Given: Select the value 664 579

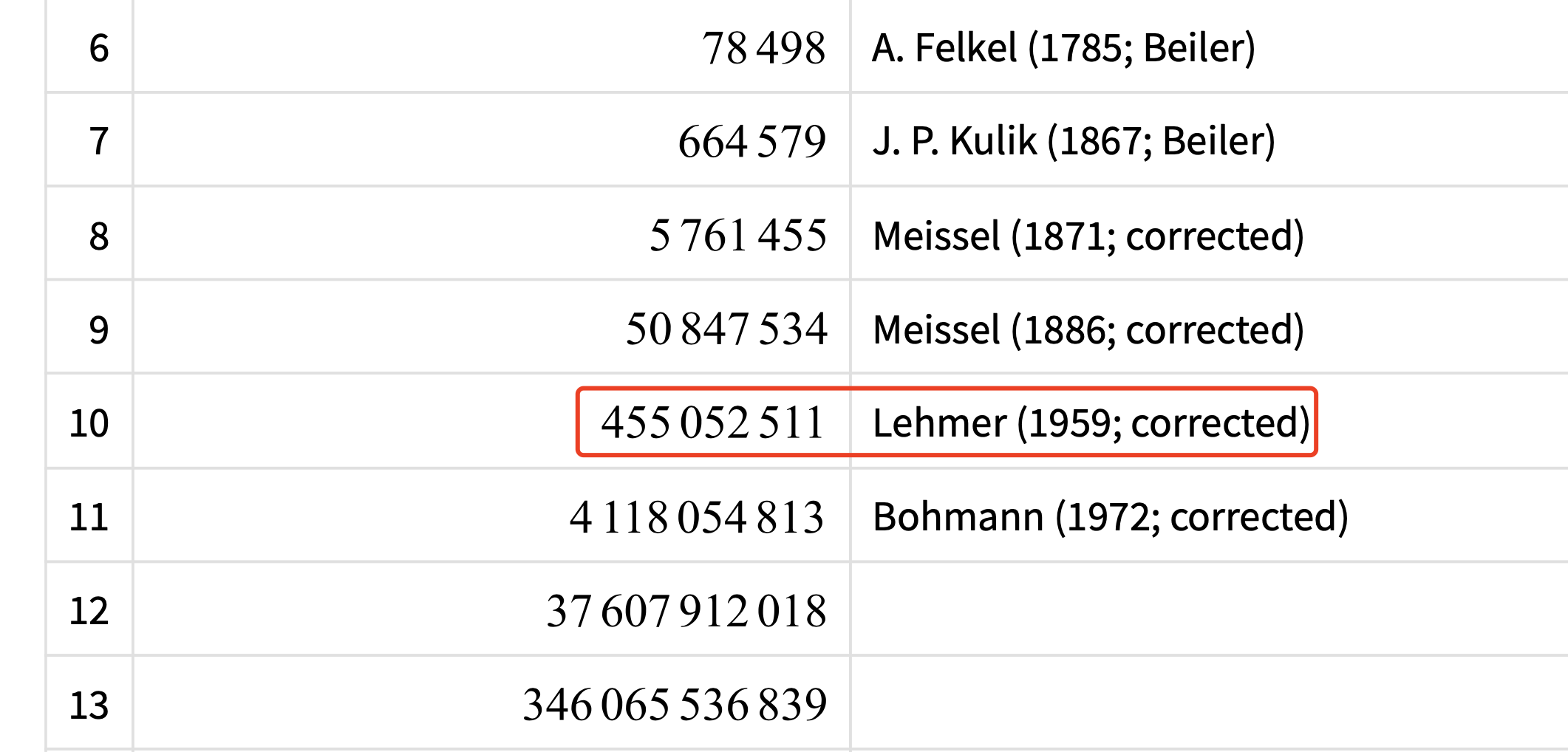Looking at the screenshot, I should pos(751,142).
